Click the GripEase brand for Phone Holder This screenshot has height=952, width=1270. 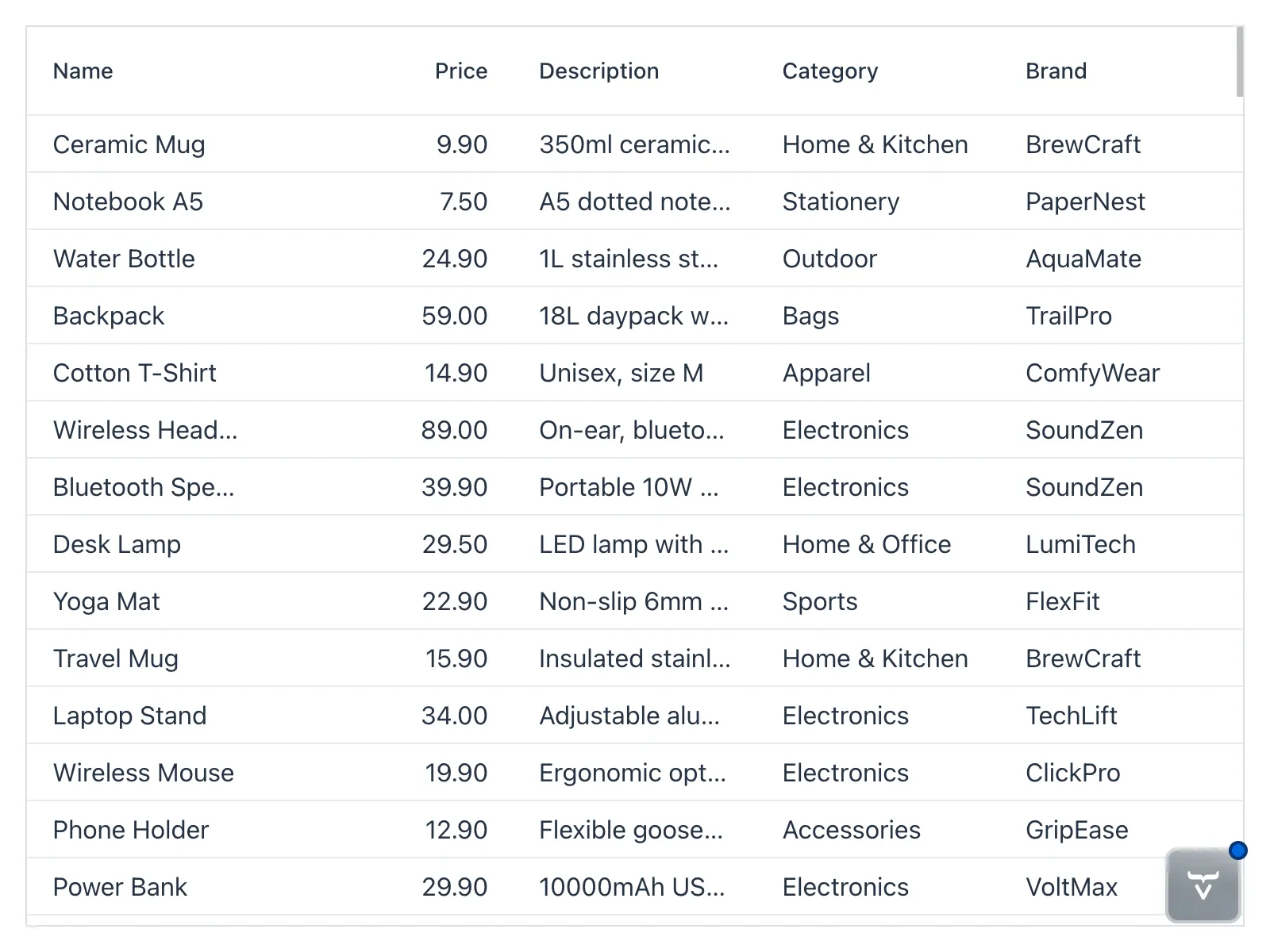tap(1076, 830)
